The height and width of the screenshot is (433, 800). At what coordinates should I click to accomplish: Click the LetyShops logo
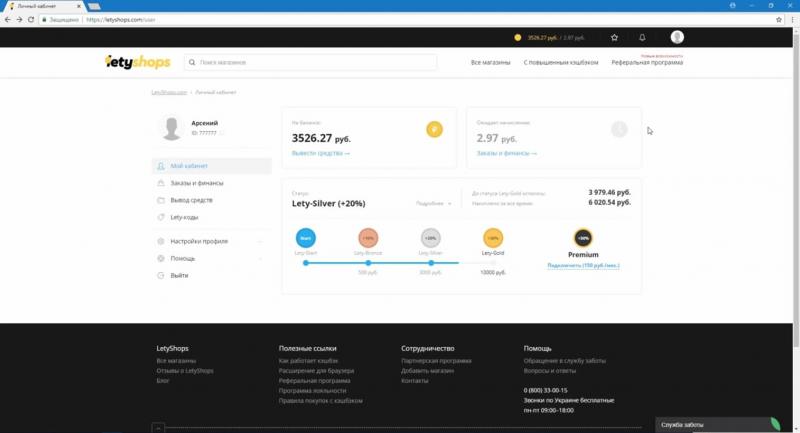[x=138, y=62]
